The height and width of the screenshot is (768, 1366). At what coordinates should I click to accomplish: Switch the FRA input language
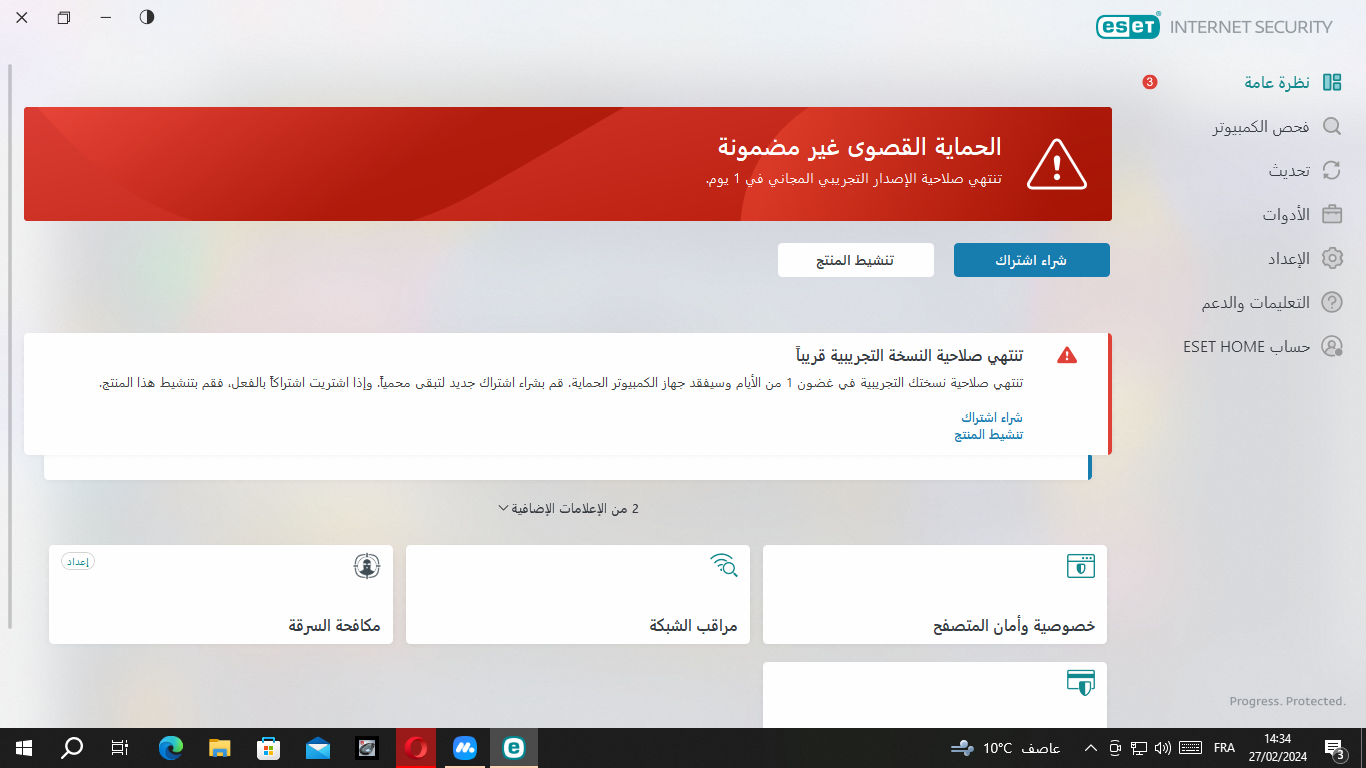[x=1224, y=748]
